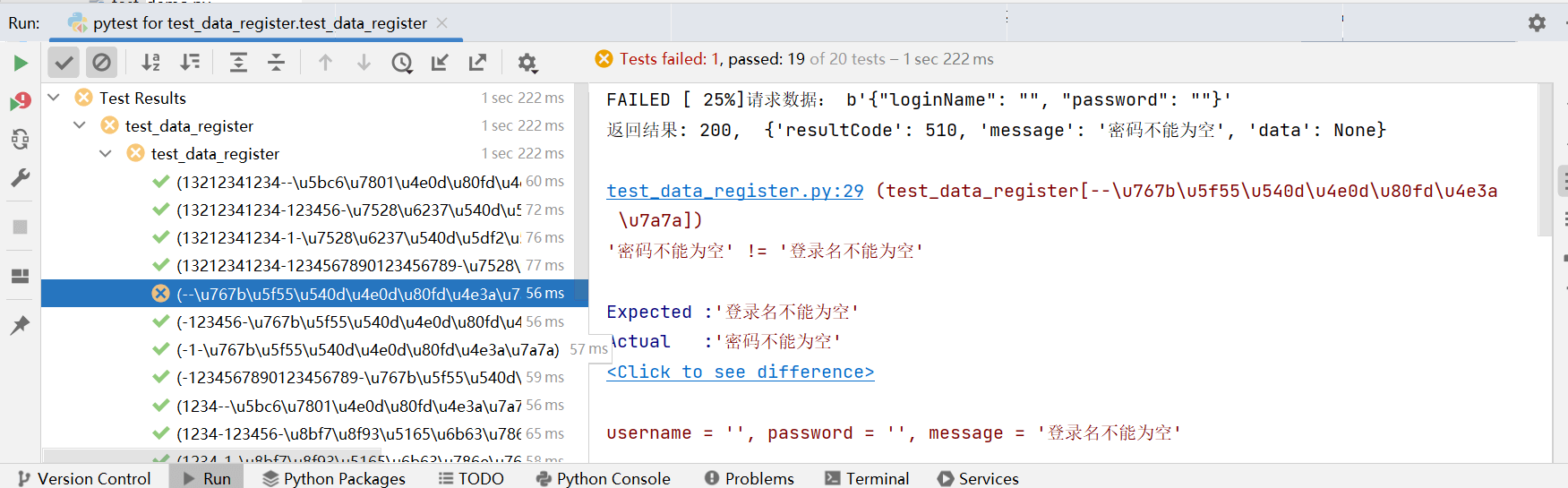Viewport: 1568px width, 488px height.
Task: Rerun tests with the green play button
Action: pos(21,63)
